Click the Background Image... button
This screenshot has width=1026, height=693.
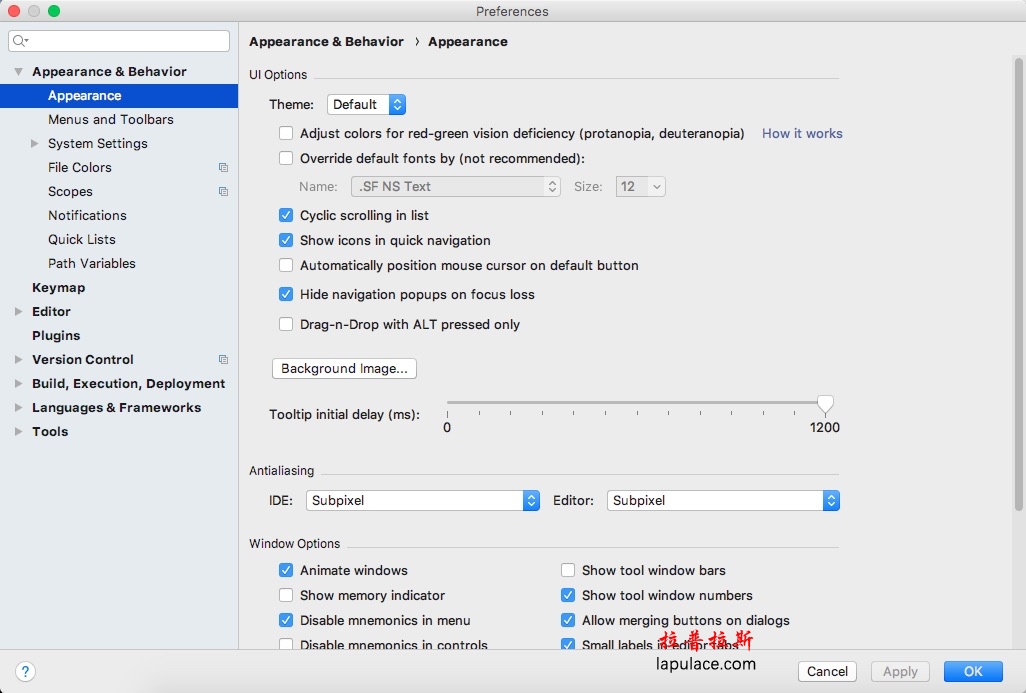coord(344,368)
